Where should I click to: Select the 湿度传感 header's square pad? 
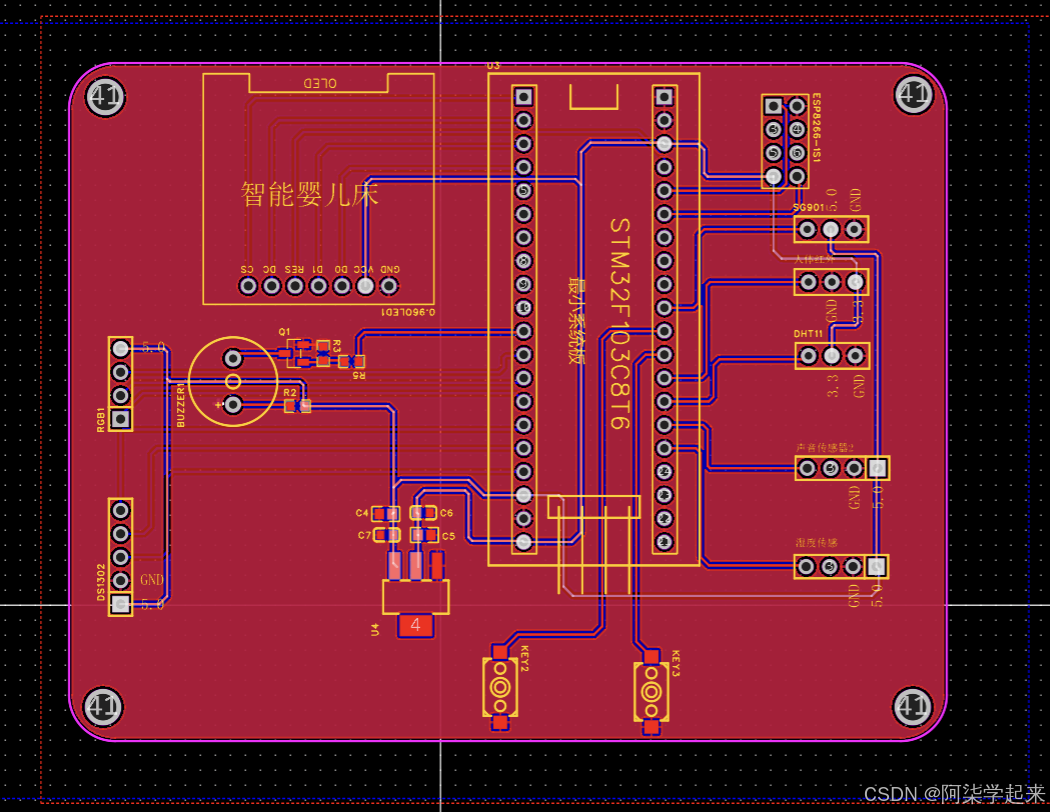click(x=877, y=567)
